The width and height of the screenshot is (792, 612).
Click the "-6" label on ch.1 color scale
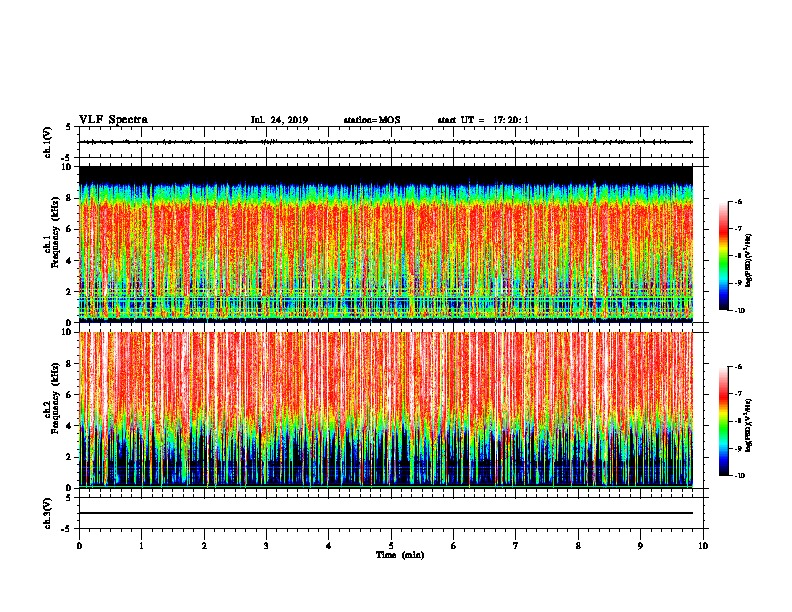(x=738, y=202)
